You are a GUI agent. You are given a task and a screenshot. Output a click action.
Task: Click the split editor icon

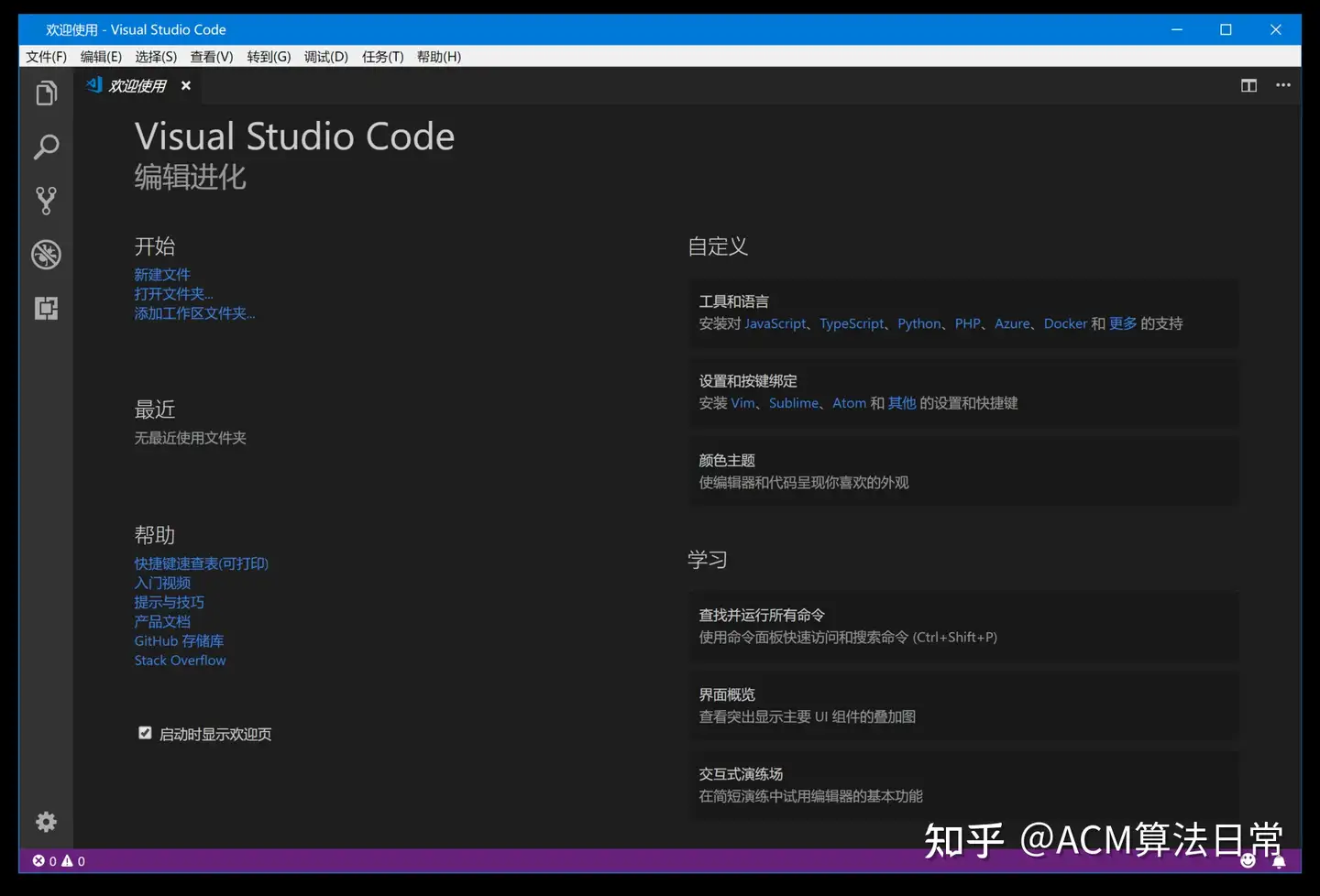[1248, 85]
